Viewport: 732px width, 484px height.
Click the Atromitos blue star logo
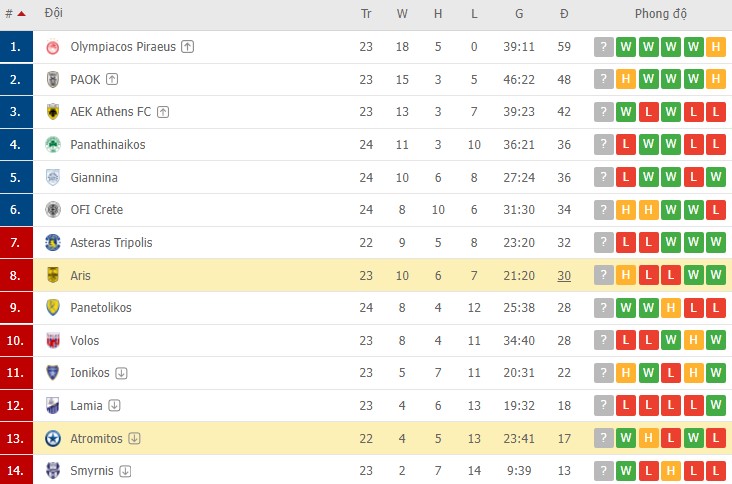(53, 438)
